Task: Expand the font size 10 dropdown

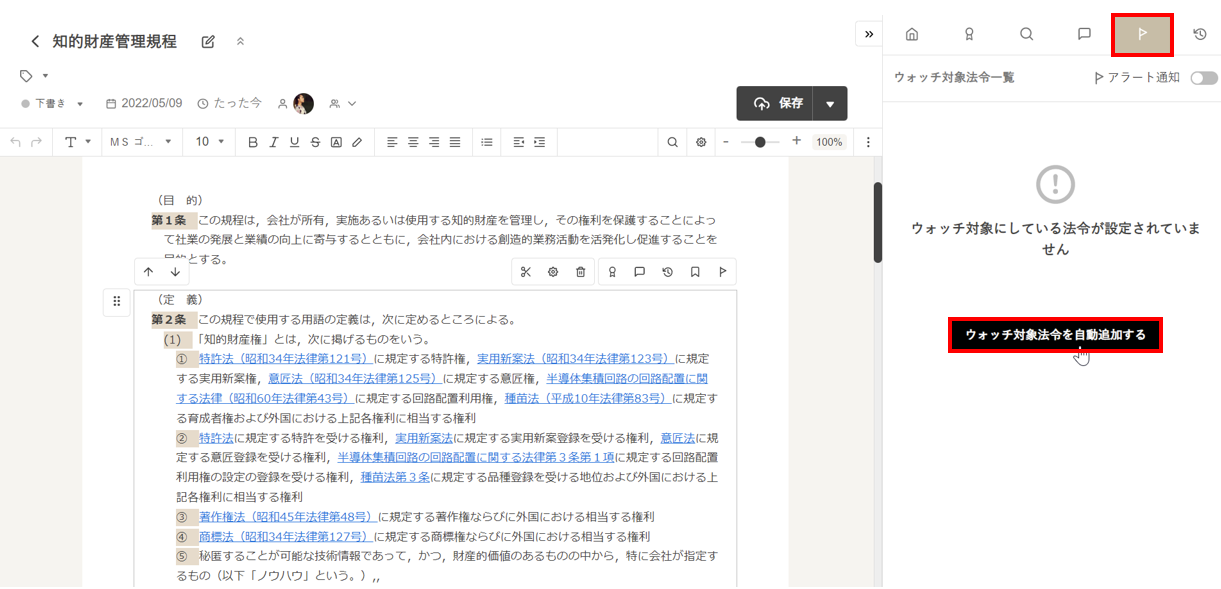Action: pos(210,142)
